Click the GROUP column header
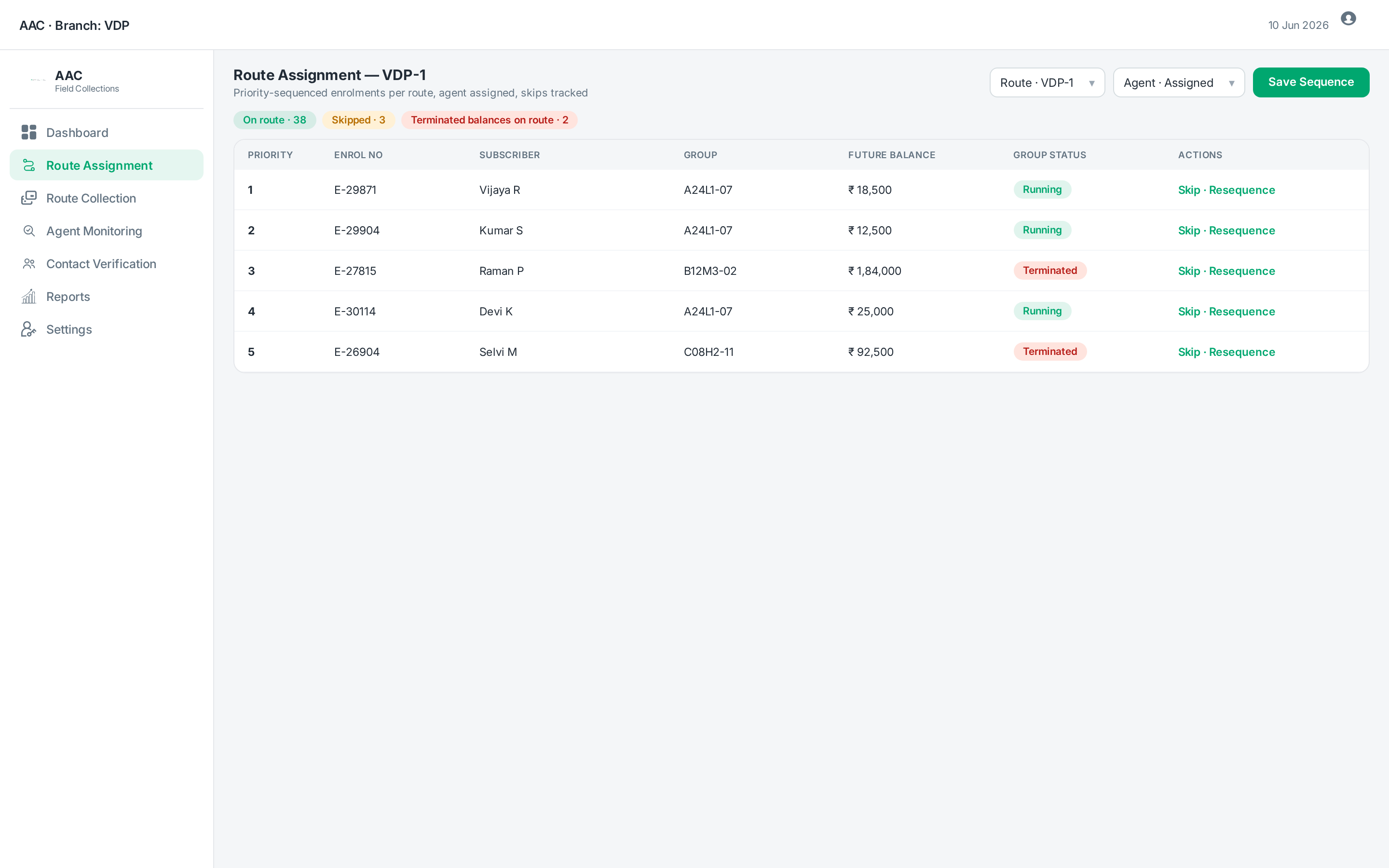The width and height of the screenshot is (1389, 868). [700, 155]
